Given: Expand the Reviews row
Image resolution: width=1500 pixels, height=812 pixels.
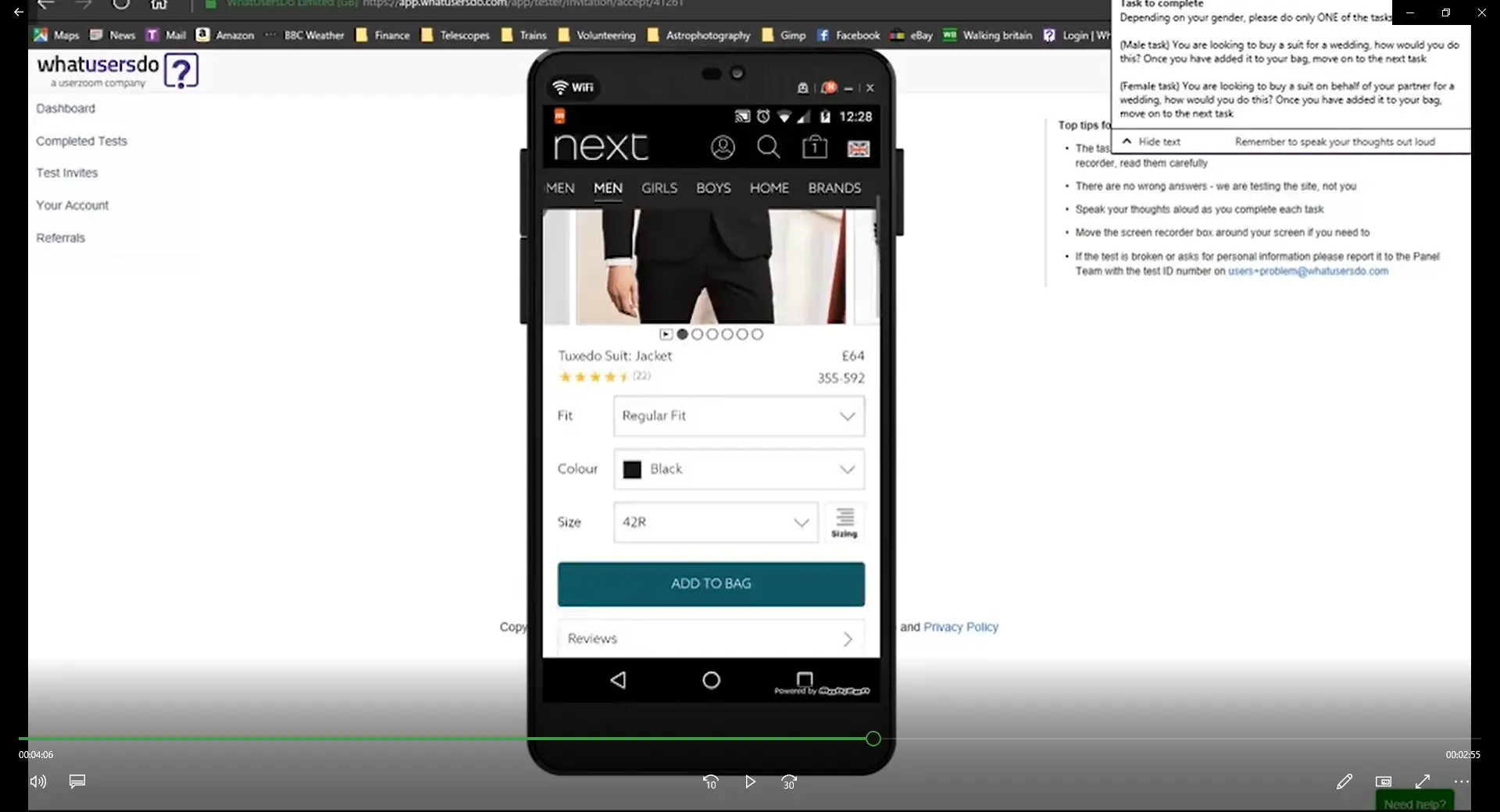Looking at the screenshot, I should pos(711,639).
